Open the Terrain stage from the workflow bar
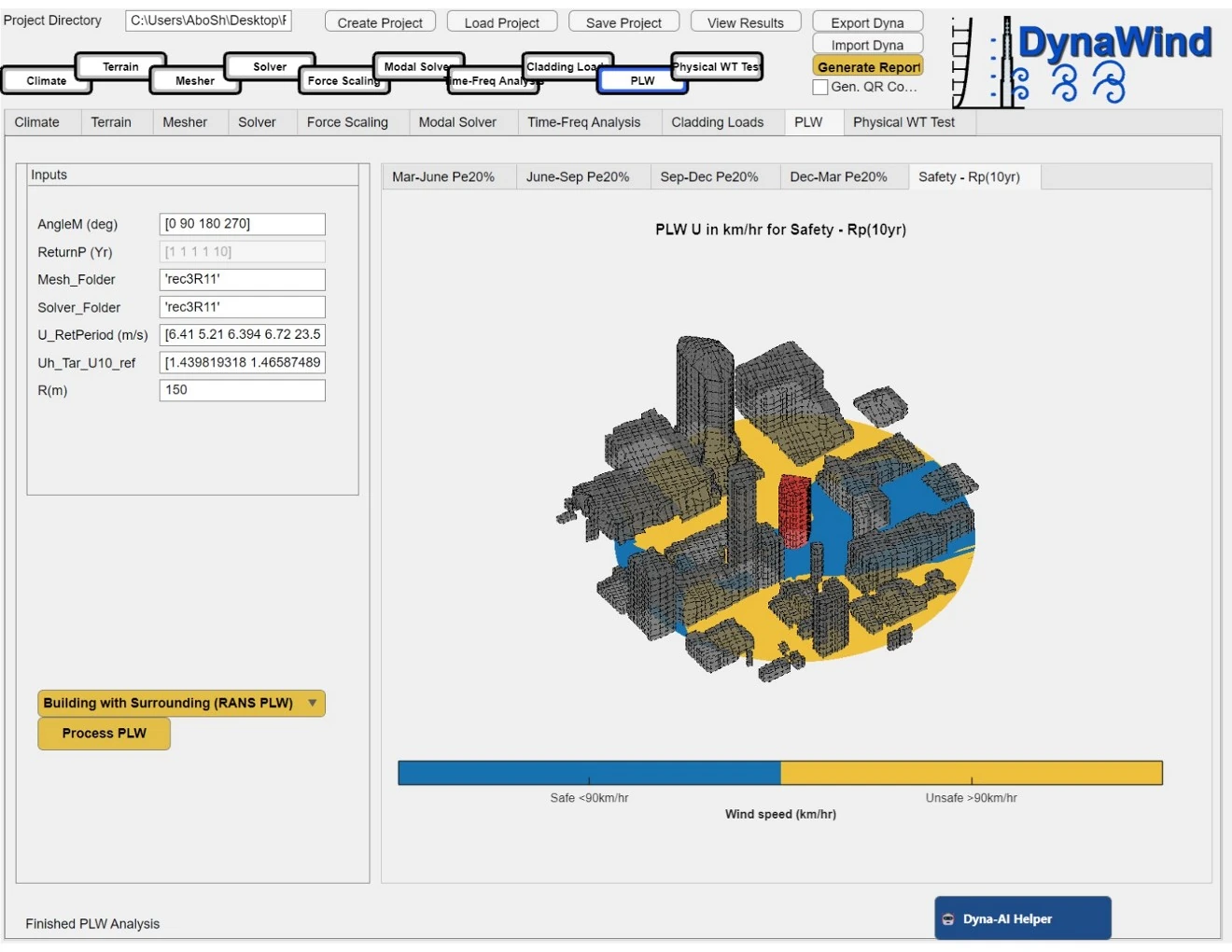Viewport: 1232px width, 952px height. point(119,66)
